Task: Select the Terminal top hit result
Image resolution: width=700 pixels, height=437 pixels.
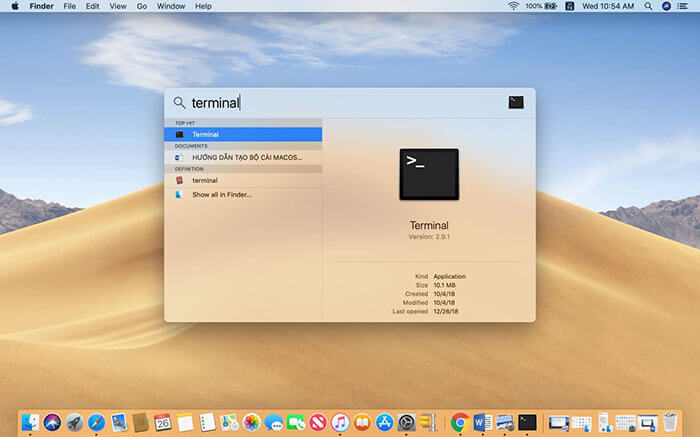Action: click(x=243, y=134)
